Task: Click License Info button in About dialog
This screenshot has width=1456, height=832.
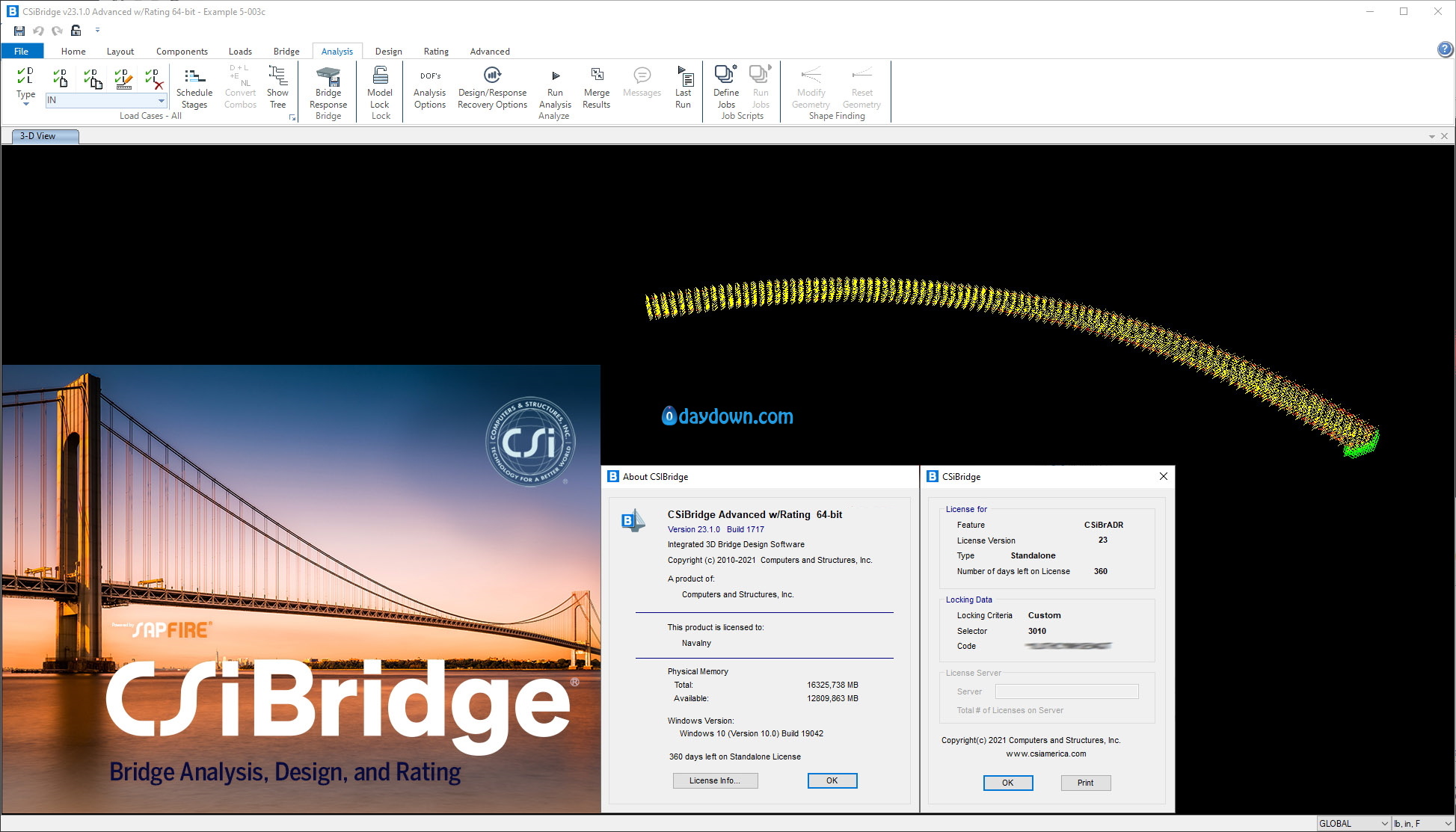Action: (x=715, y=780)
